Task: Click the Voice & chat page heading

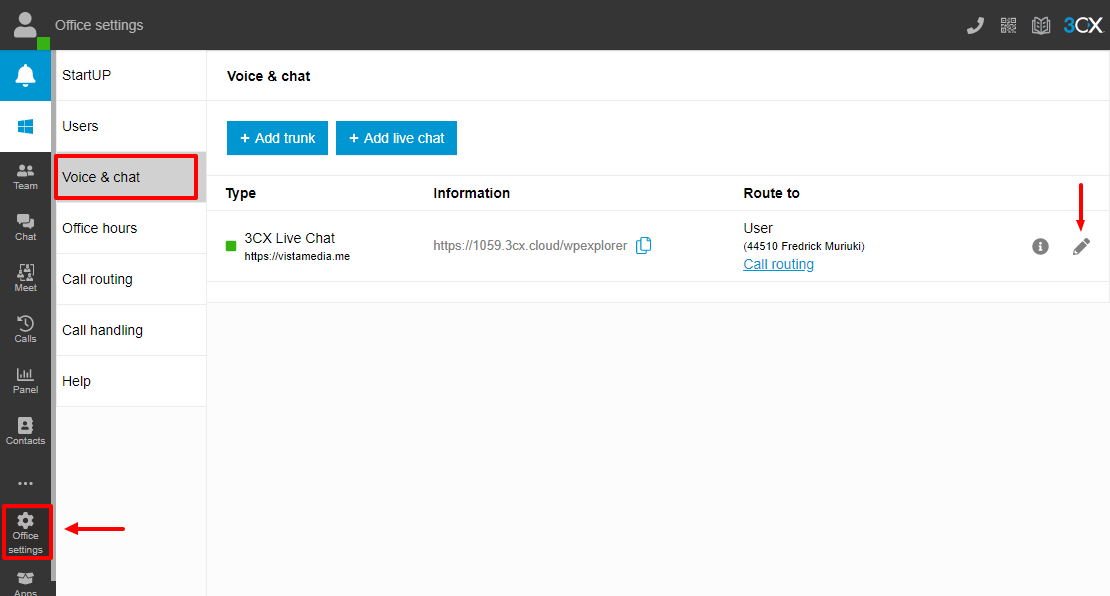Action: coord(268,76)
